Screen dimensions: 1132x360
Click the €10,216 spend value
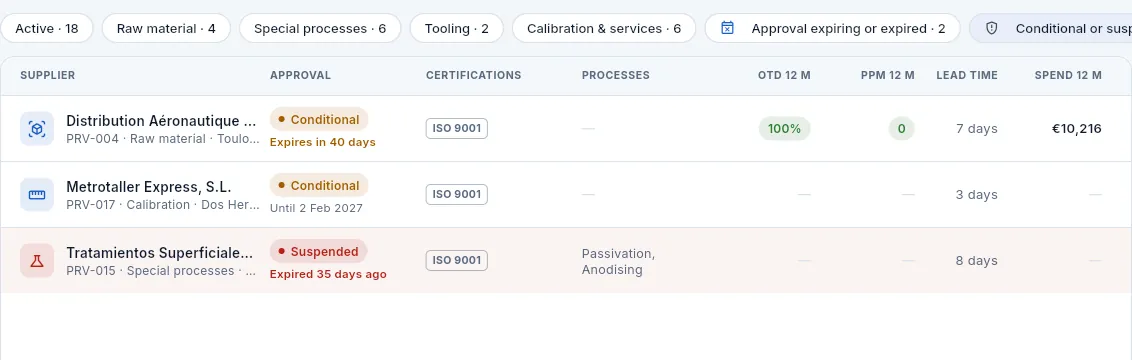[1076, 128]
